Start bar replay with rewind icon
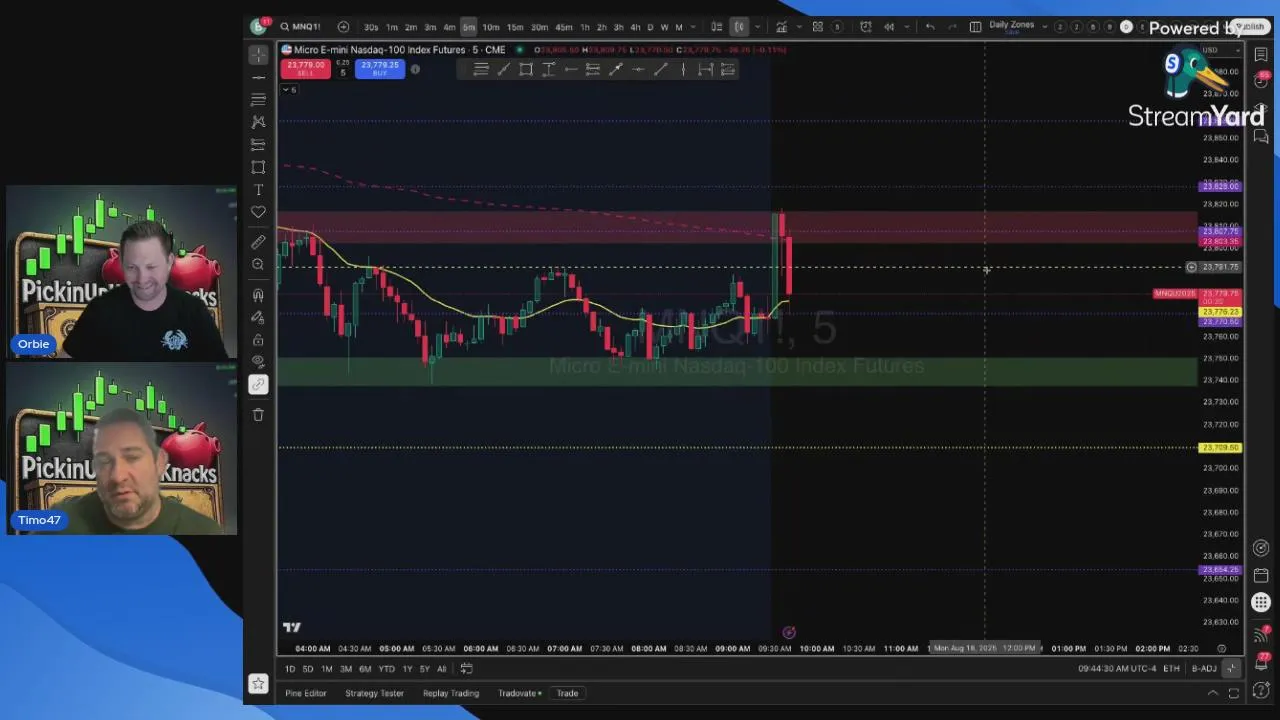 888,27
